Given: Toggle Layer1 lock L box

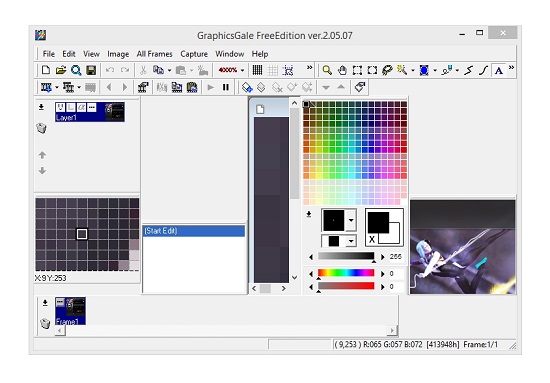Looking at the screenshot, I should (71, 107).
